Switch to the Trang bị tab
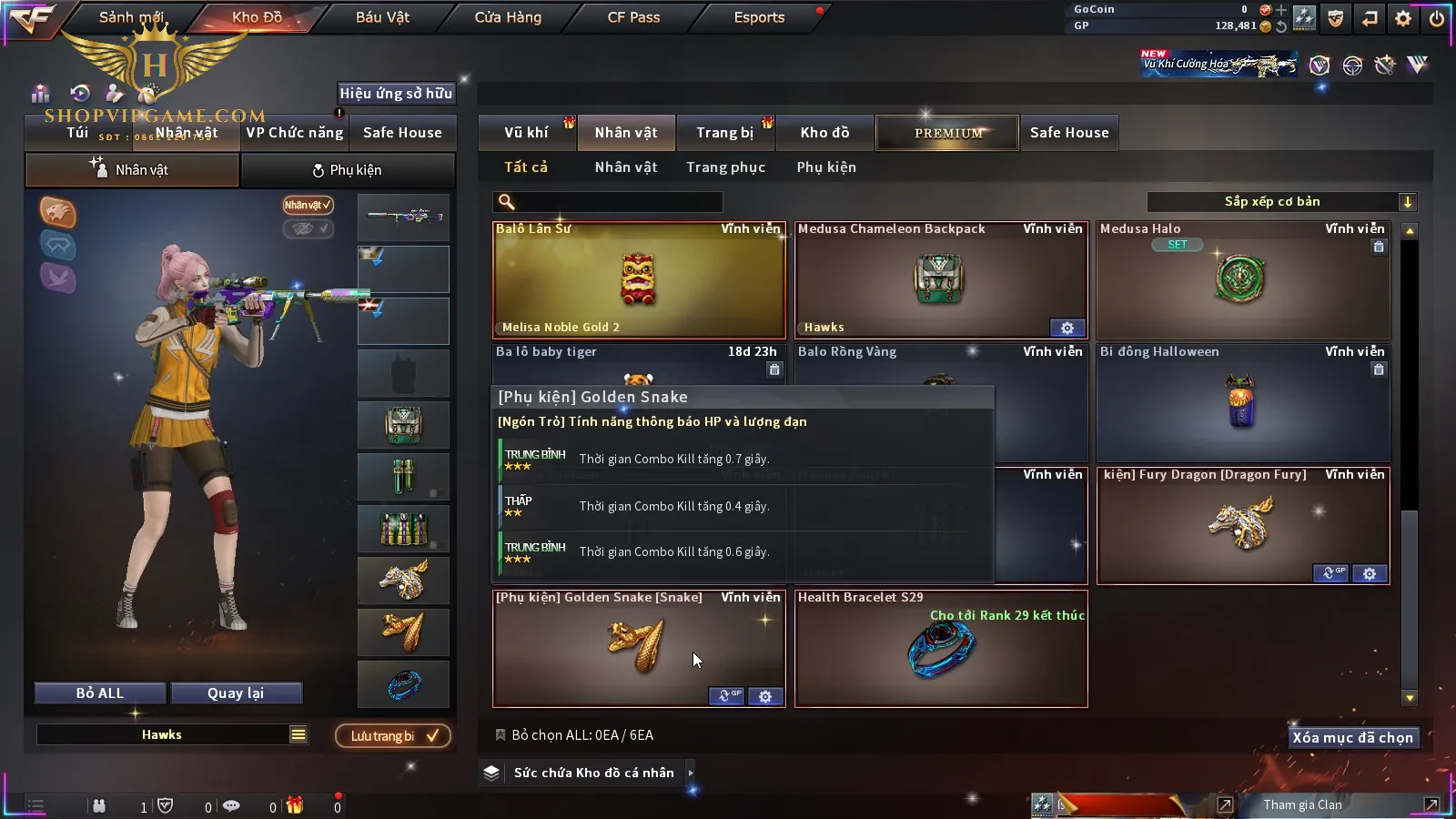The width and height of the screenshot is (1456, 819). click(725, 133)
